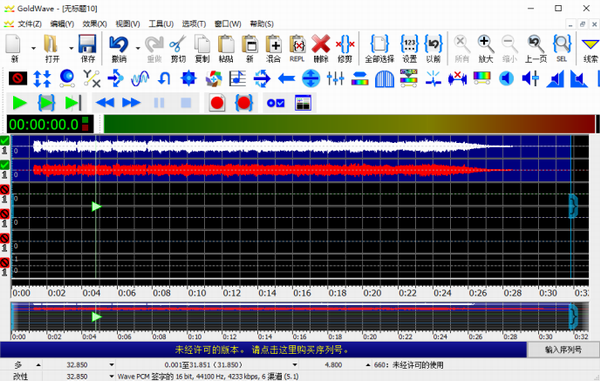Screen dimensions: 600x381
Task: Apply the Censor effect icon
Action: 18,78
